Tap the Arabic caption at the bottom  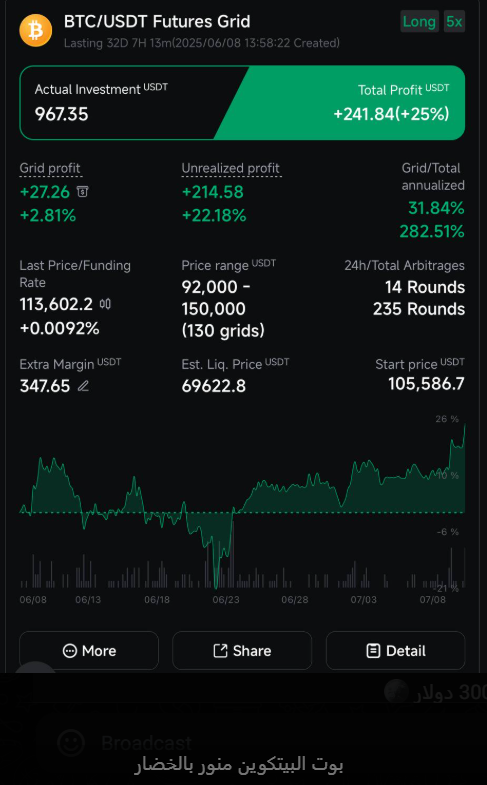tap(239, 764)
